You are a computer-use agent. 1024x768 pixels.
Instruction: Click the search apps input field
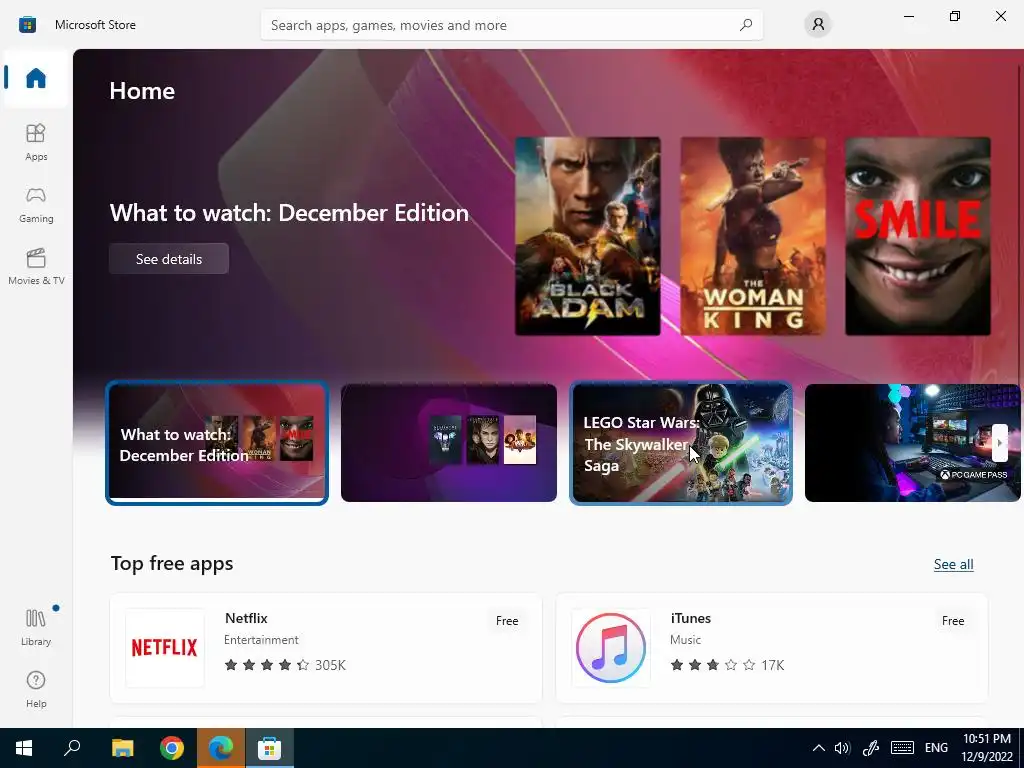point(511,25)
